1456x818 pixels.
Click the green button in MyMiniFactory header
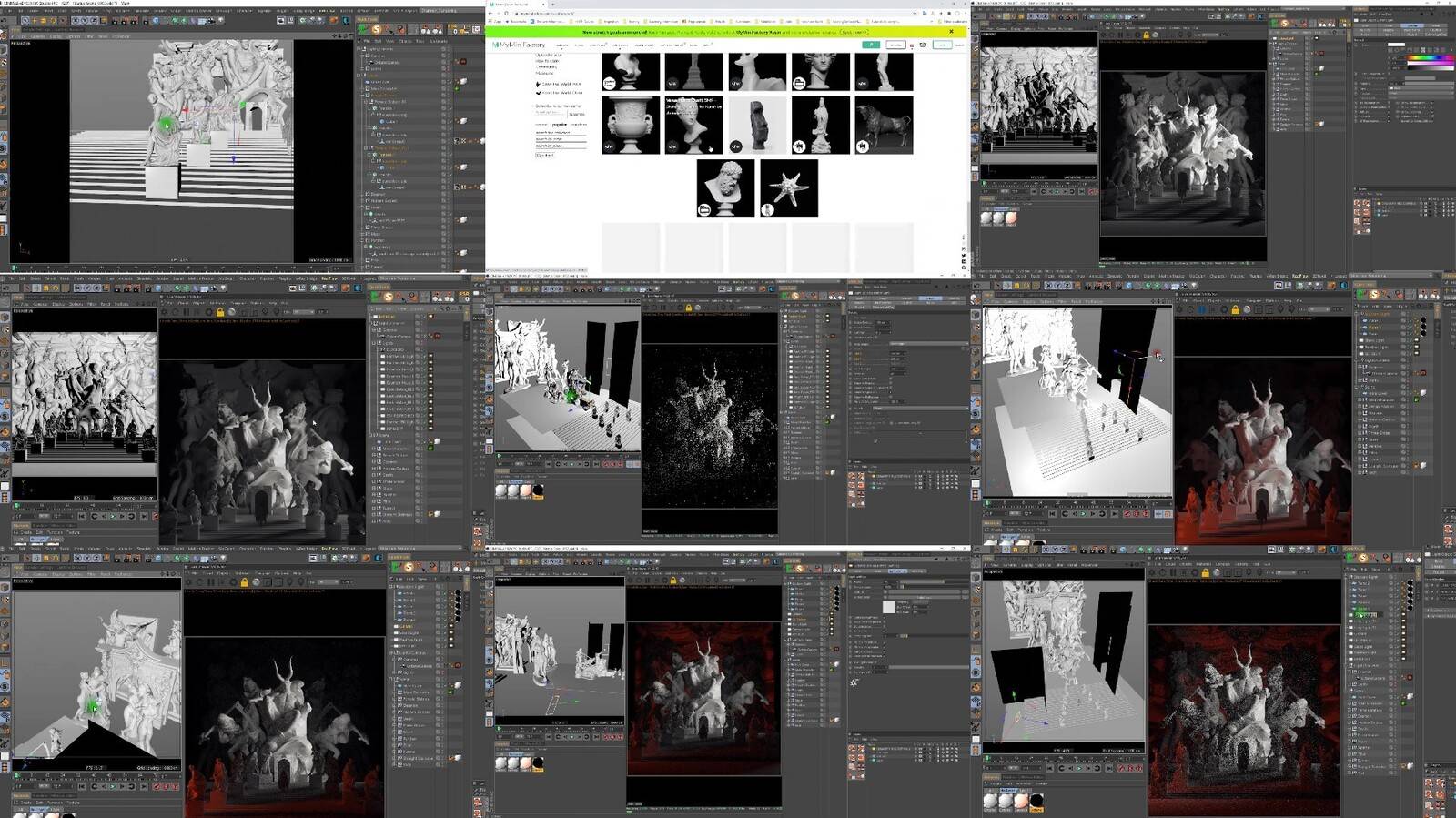click(871, 45)
